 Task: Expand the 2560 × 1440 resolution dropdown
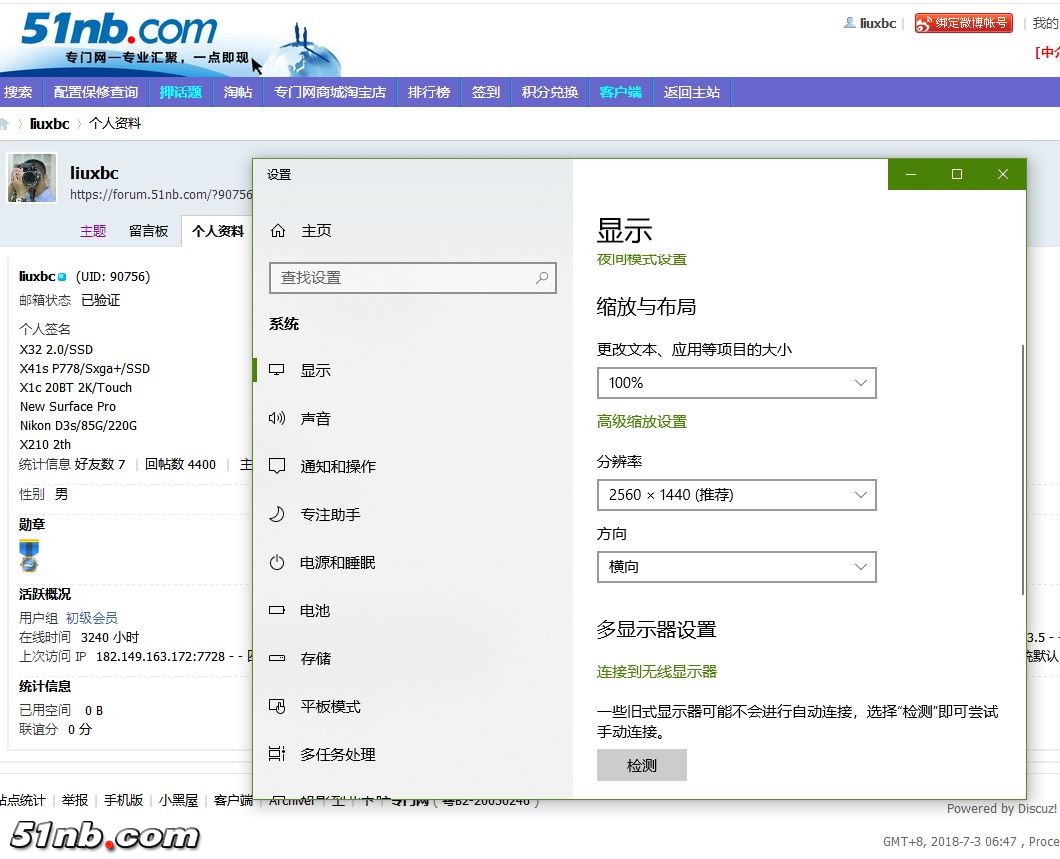736,495
